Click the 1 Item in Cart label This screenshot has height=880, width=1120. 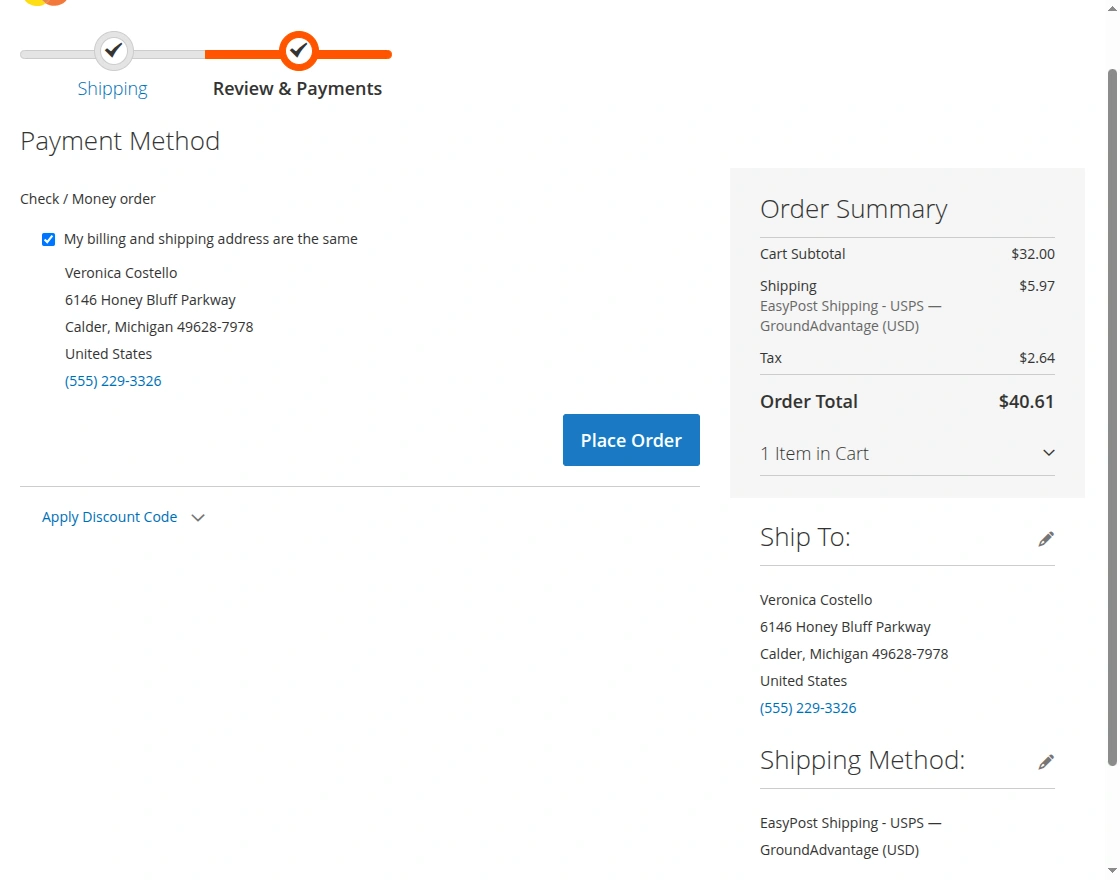coord(814,454)
